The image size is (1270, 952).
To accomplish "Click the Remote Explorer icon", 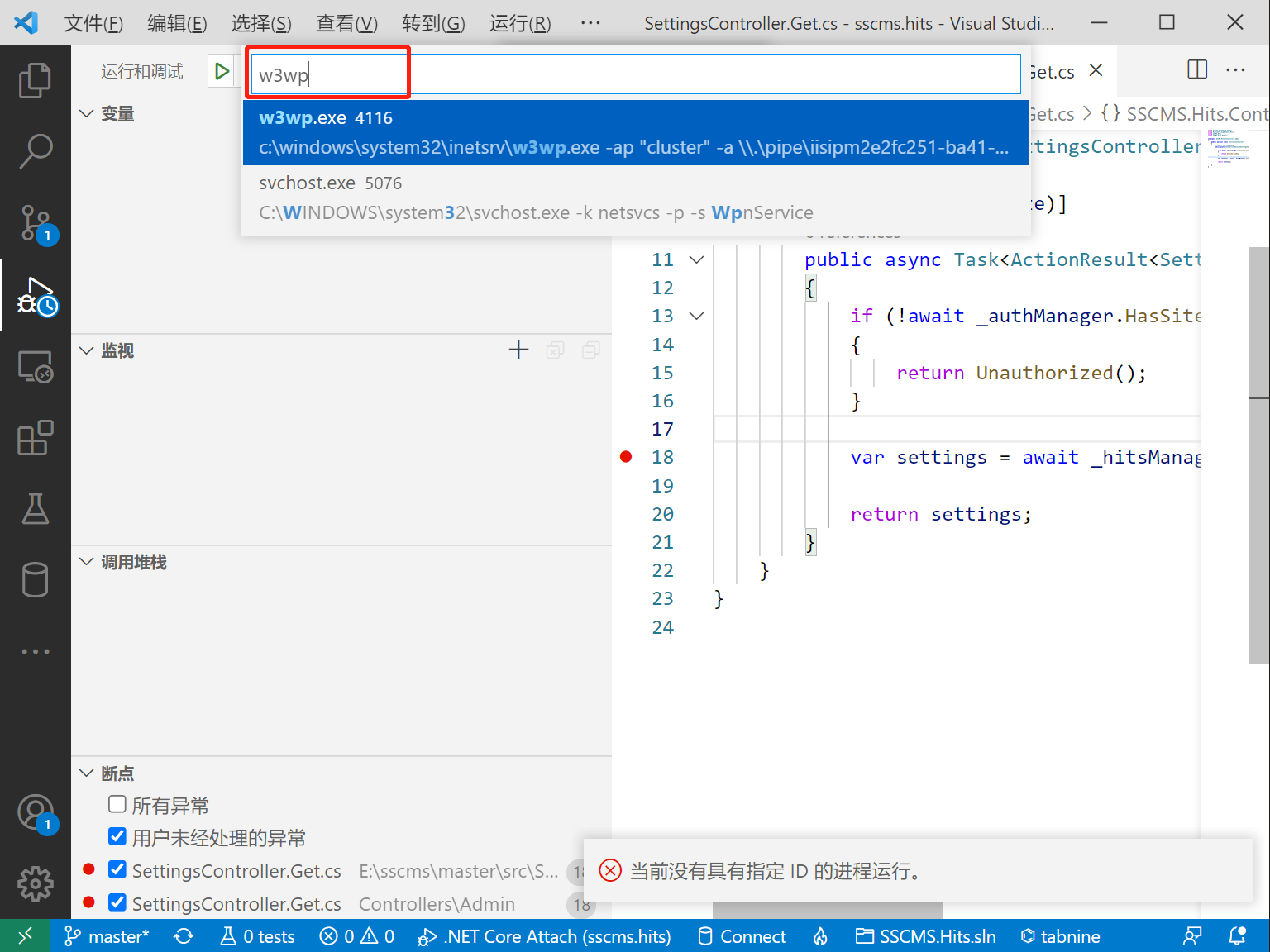I will point(35,366).
